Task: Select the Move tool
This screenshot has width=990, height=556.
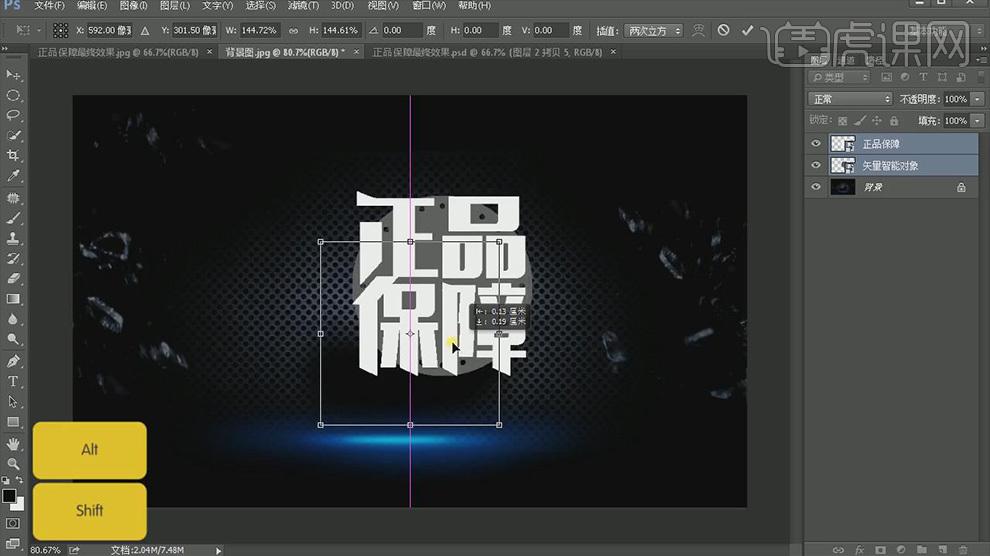Action: (x=13, y=75)
